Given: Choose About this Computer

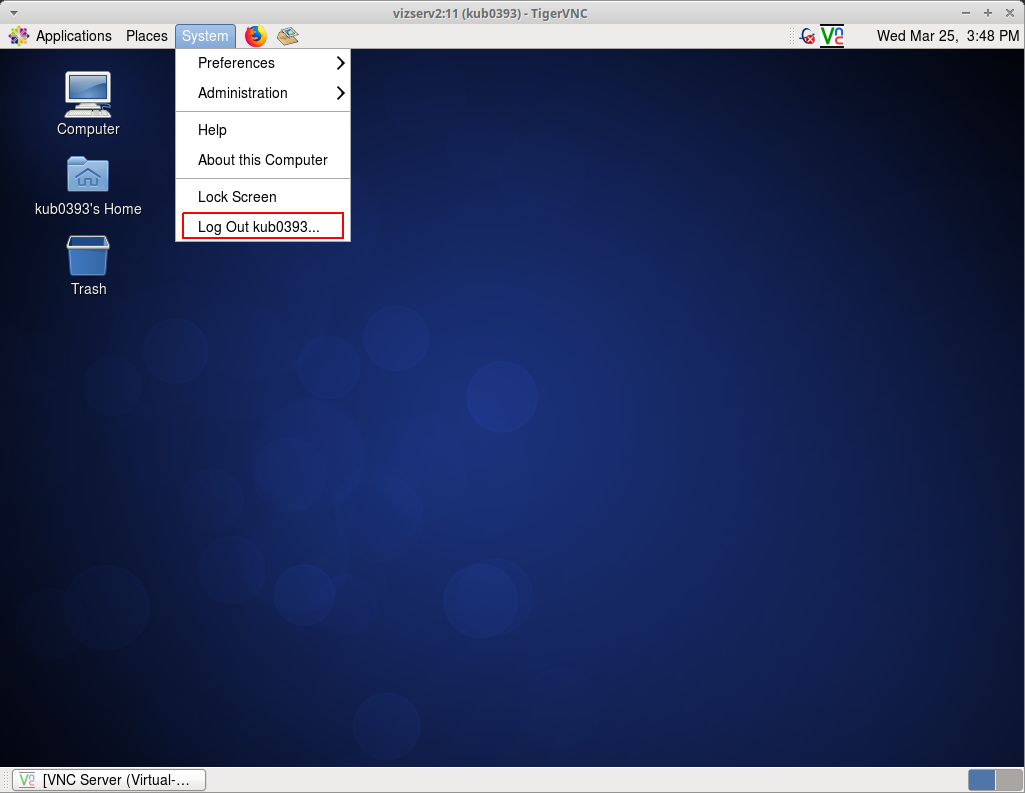Looking at the screenshot, I should (x=262, y=160).
